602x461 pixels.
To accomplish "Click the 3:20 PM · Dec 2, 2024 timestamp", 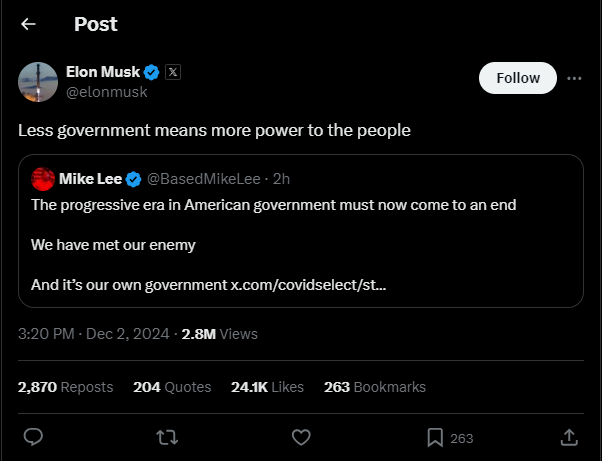I will pos(94,334).
